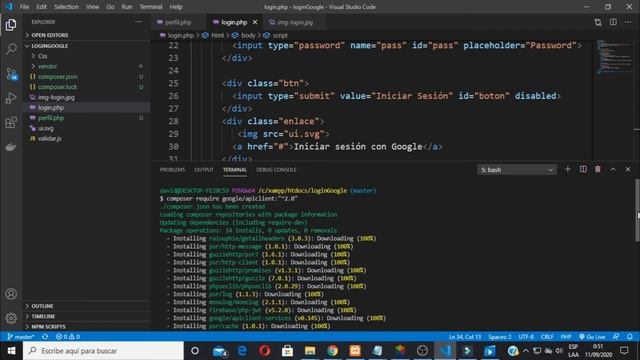This screenshot has width=640, height=360.
Task: Change the CRLF end-of-line sequence
Action: (x=547, y=337)
